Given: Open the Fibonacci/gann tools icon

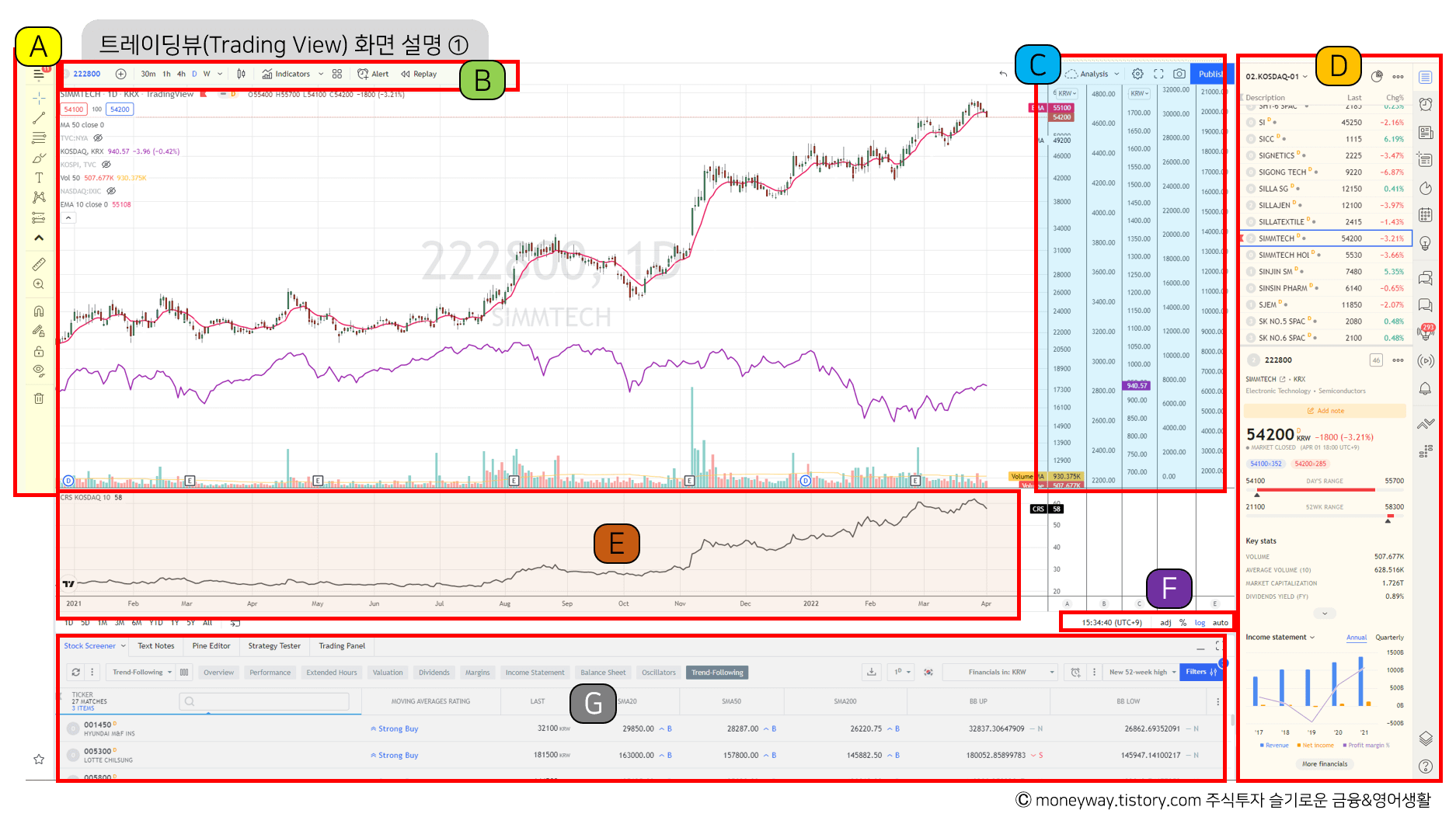Looking at the screenshot, I should coord(39,138).
